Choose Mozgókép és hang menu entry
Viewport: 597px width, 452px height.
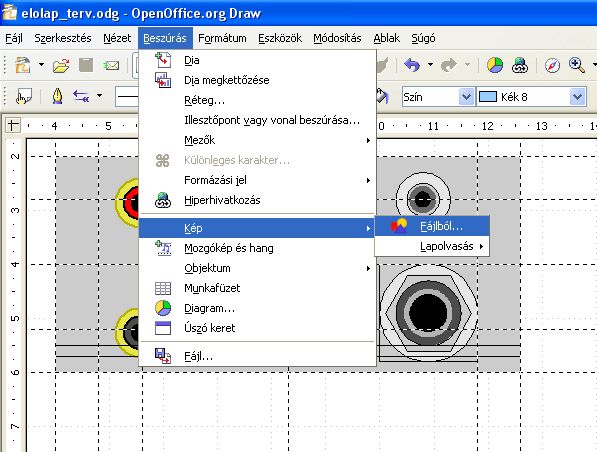point(257,248)
